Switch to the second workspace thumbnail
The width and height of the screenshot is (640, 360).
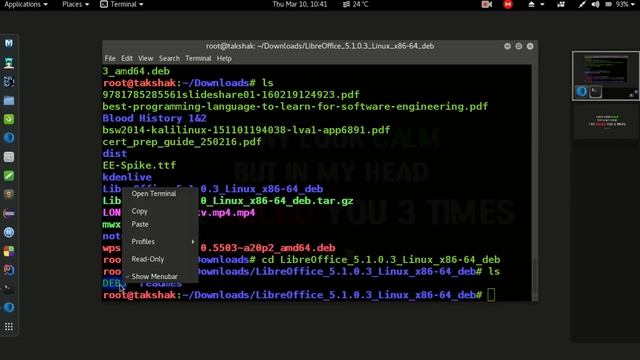pos(605,122)
